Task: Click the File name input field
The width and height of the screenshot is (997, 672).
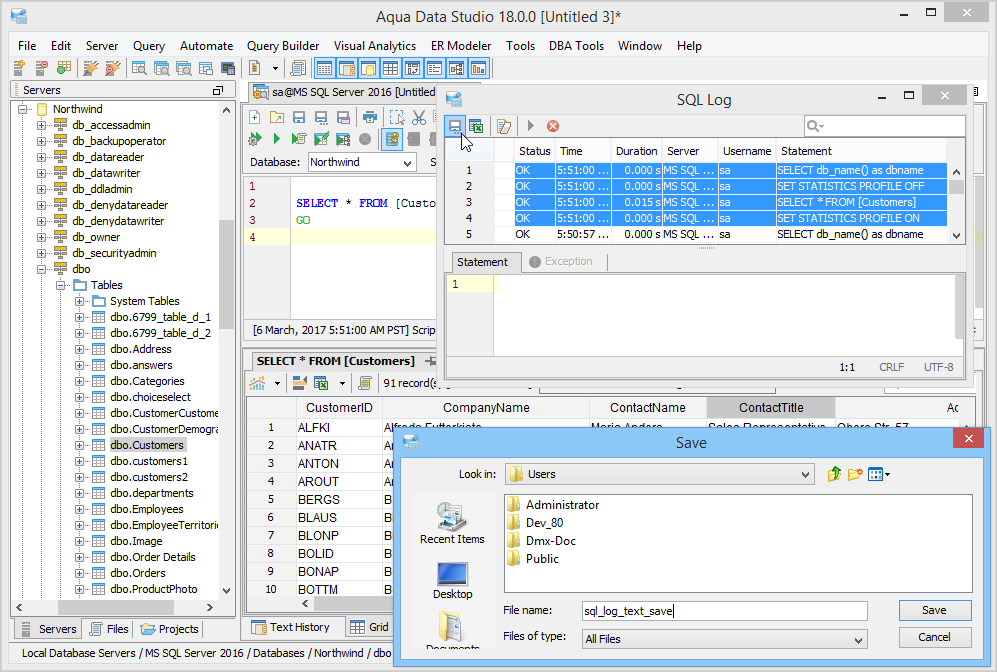Action: [723, 611]
